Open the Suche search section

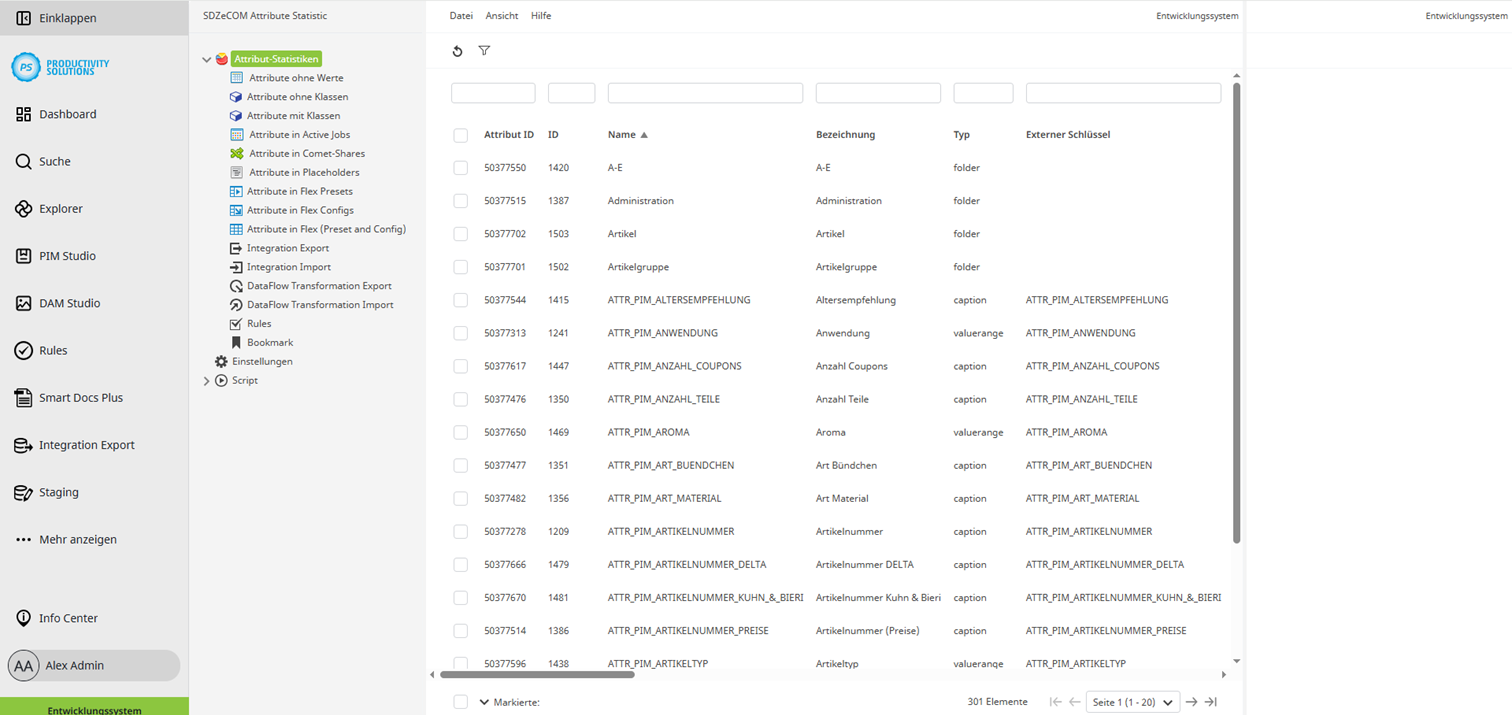[56, 161]
